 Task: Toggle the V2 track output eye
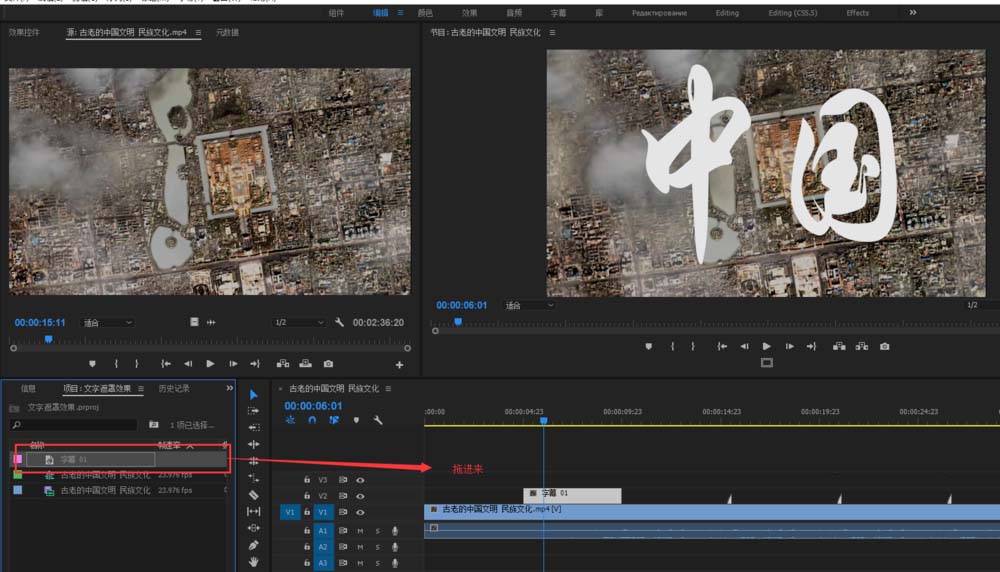click(360, 496)
